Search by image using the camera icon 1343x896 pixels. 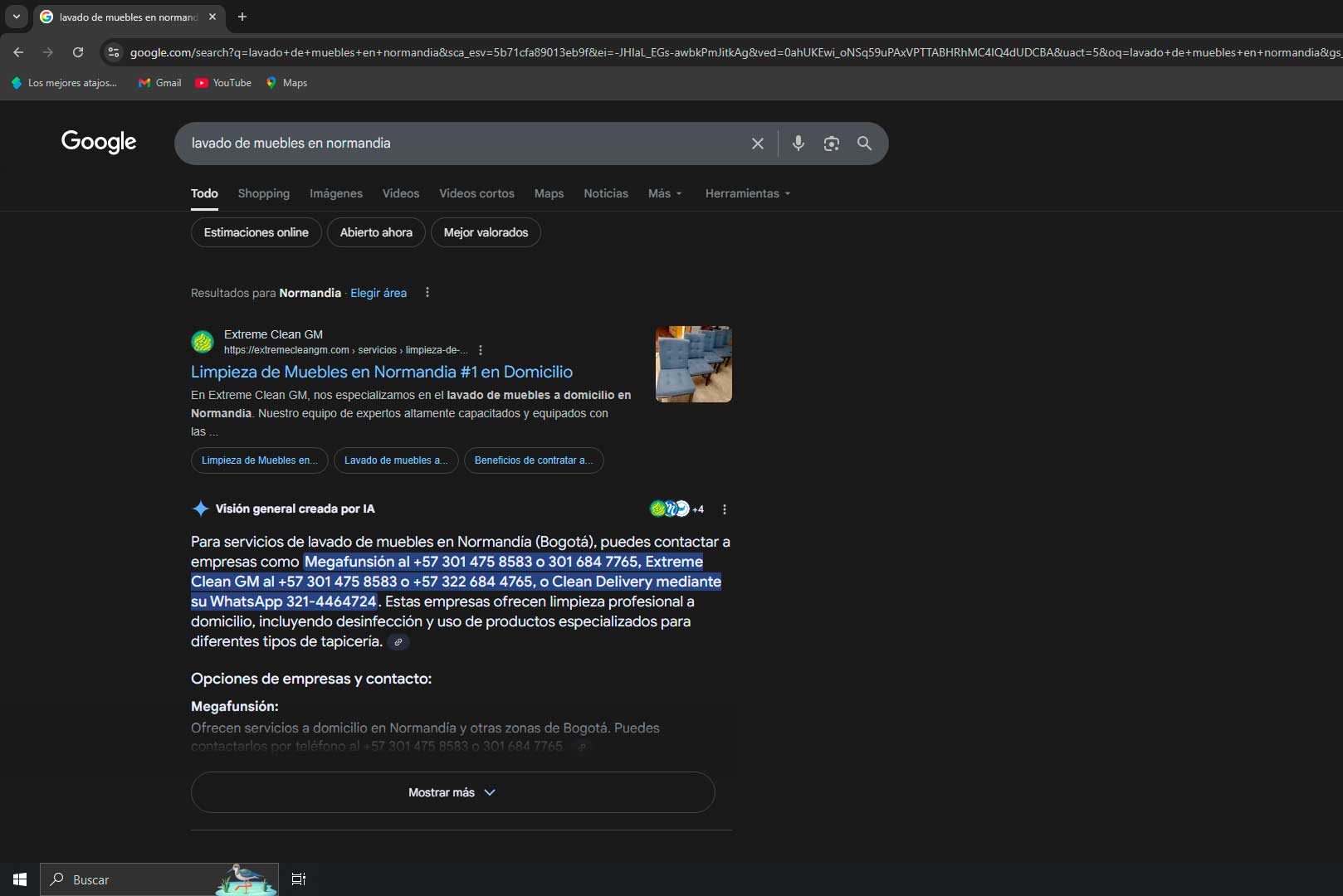click(832, 144)
